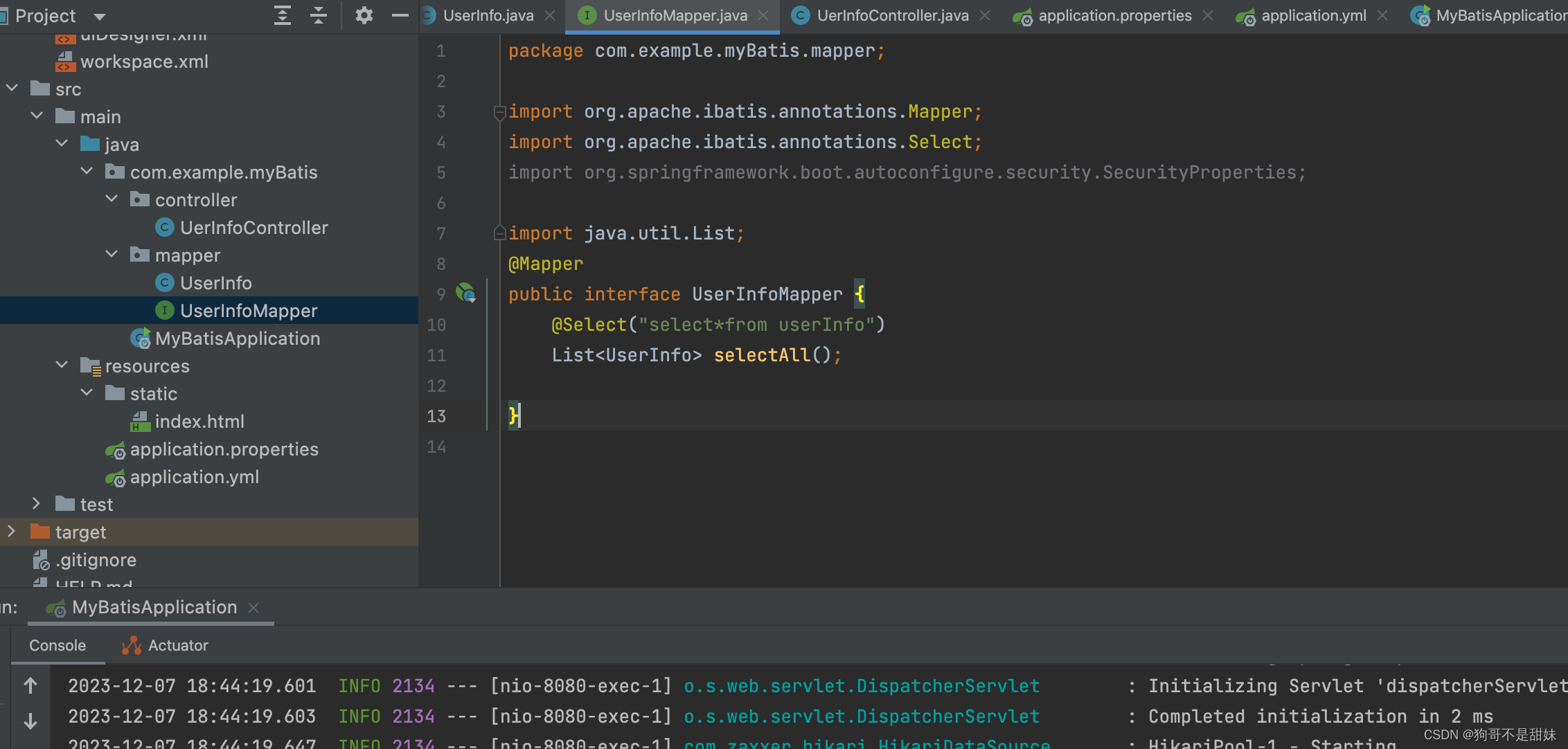The height and width of the screenshot is (749, 1568).
Task: Click Expand All icon in Project toolbar
Action: (283, 15)
